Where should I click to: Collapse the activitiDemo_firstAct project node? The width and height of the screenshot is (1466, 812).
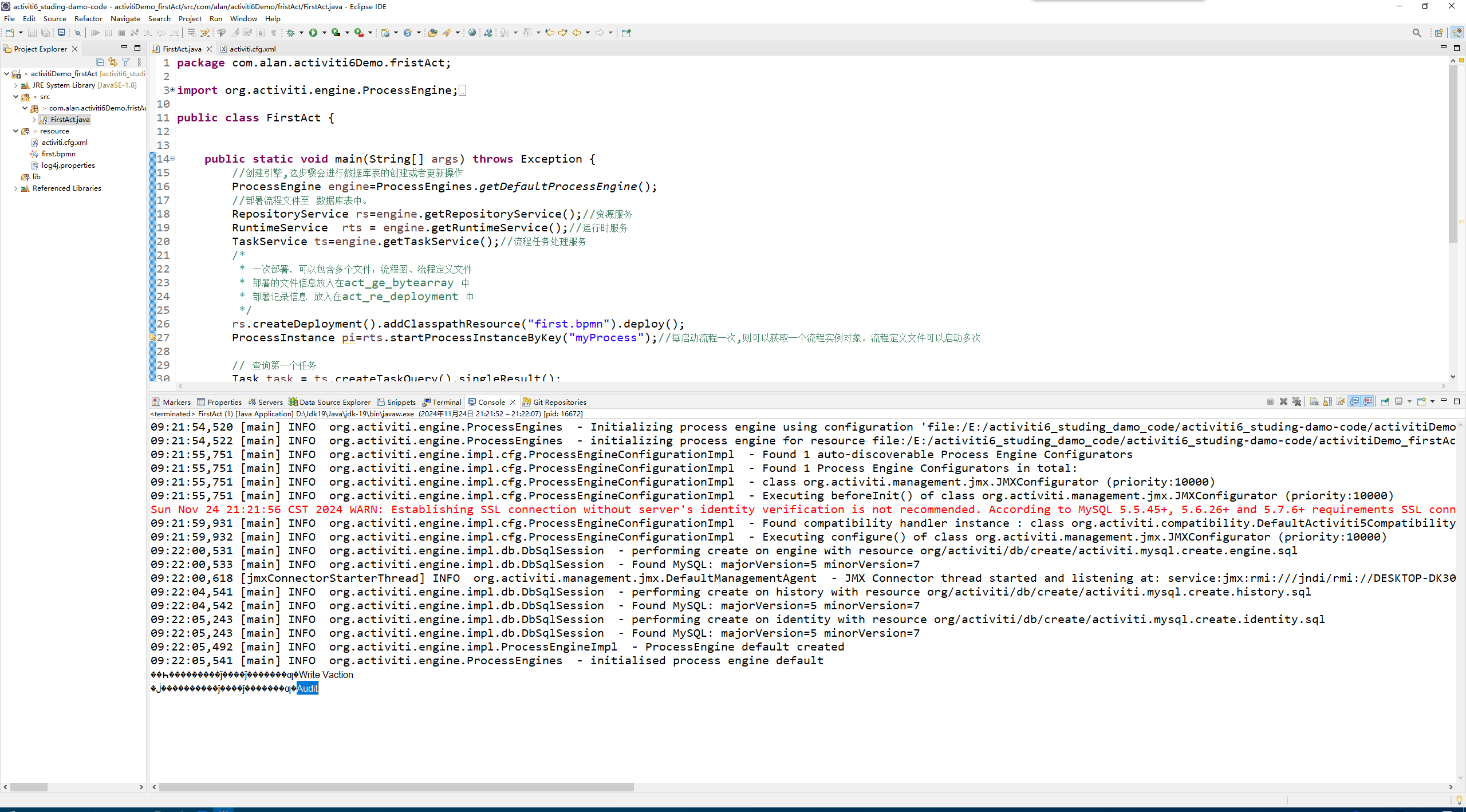[x=6, y=73]
